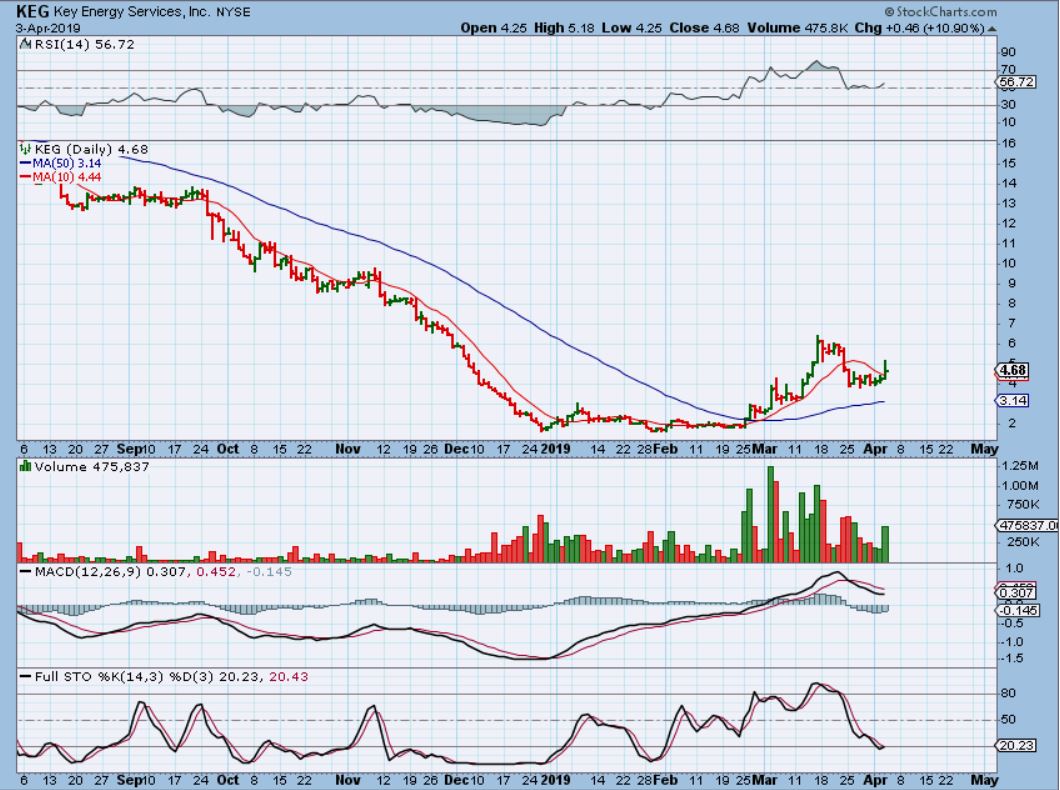Click the 80 level on stochastic axis

(1008, 693)
